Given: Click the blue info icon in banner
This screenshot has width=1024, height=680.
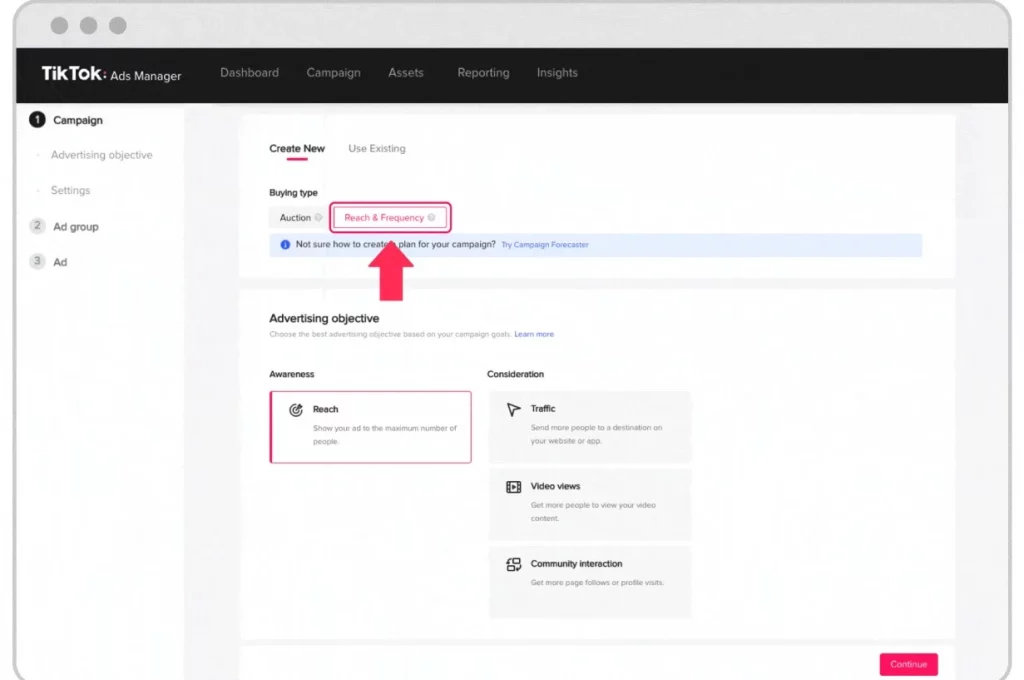Looking at the screenshot, I should [285, 244].
